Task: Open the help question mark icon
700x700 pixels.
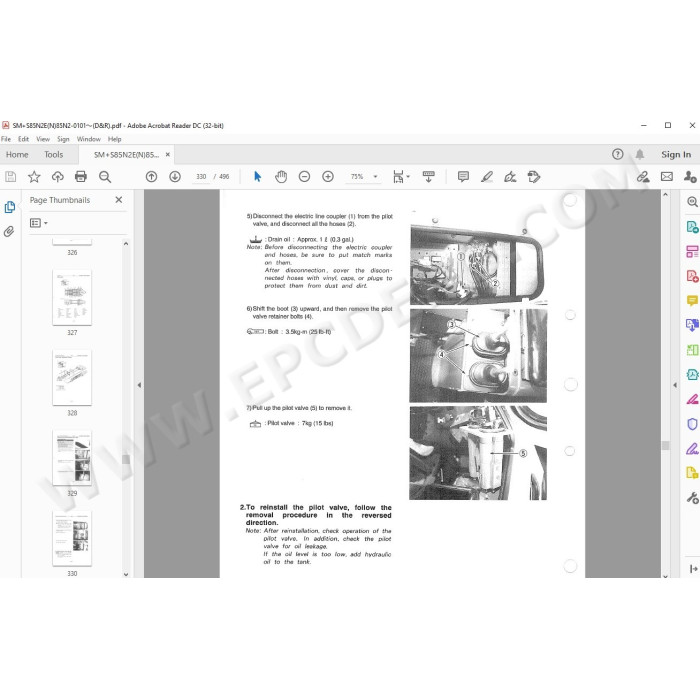Action: (618, 154)
